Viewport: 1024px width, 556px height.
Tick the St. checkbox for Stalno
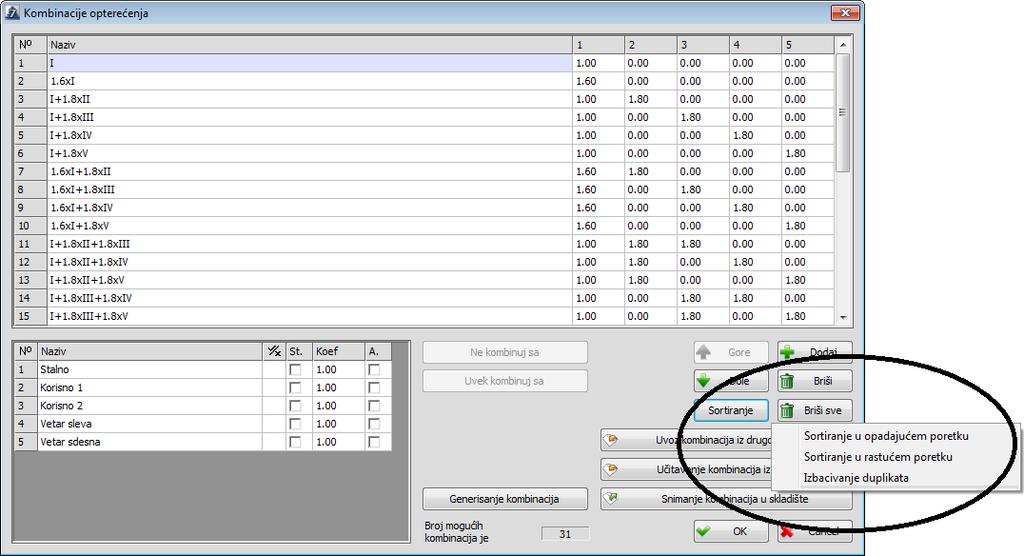coord(295,370)
